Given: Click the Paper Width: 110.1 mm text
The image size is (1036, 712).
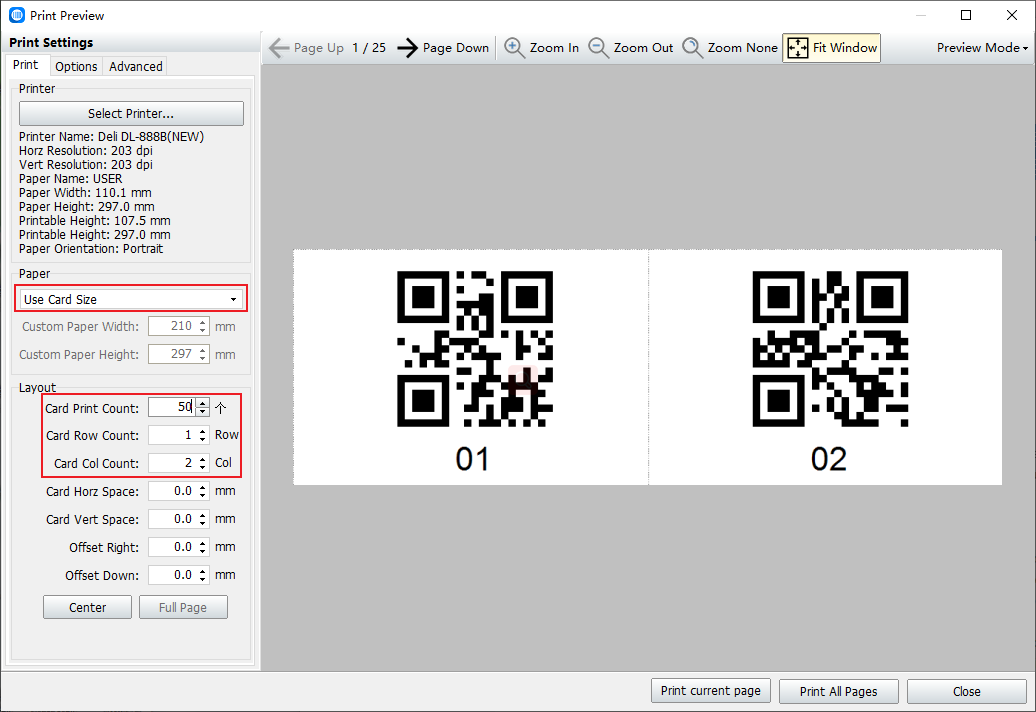Looking at the screenshot, I should click(85, 193).
